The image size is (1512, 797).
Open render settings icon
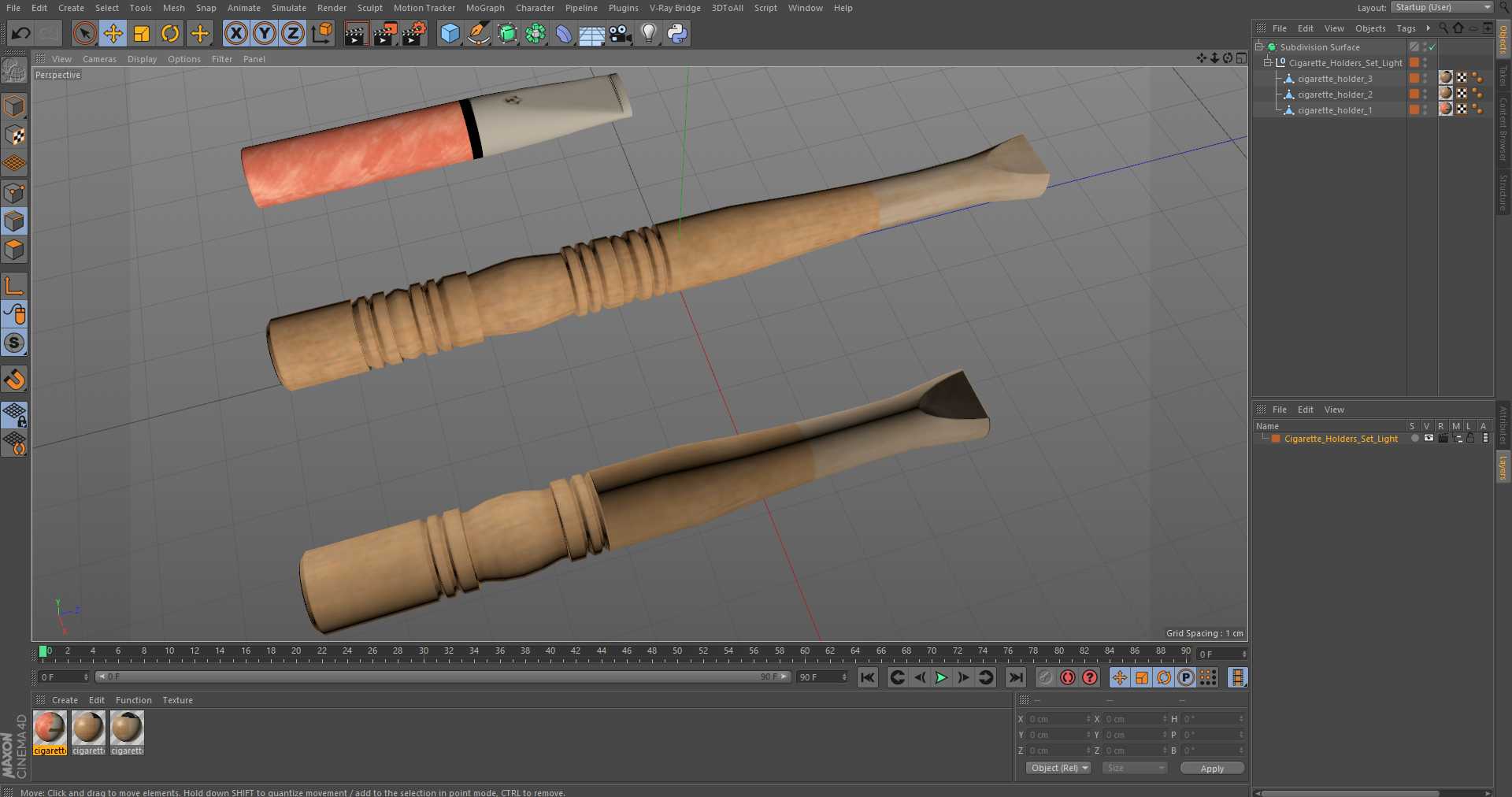point(414,33)
